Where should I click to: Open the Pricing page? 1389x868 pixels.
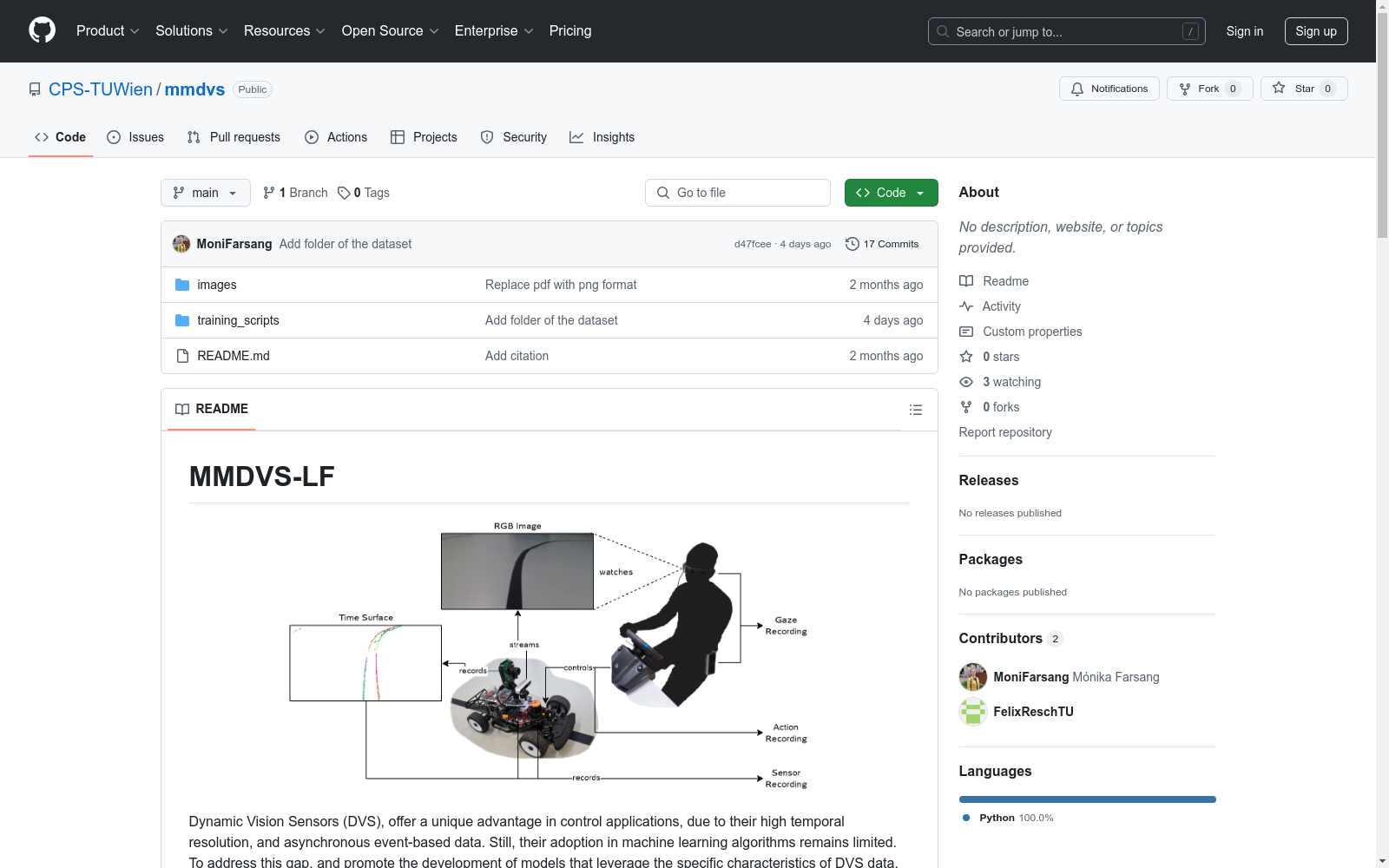tap(570, 30)
